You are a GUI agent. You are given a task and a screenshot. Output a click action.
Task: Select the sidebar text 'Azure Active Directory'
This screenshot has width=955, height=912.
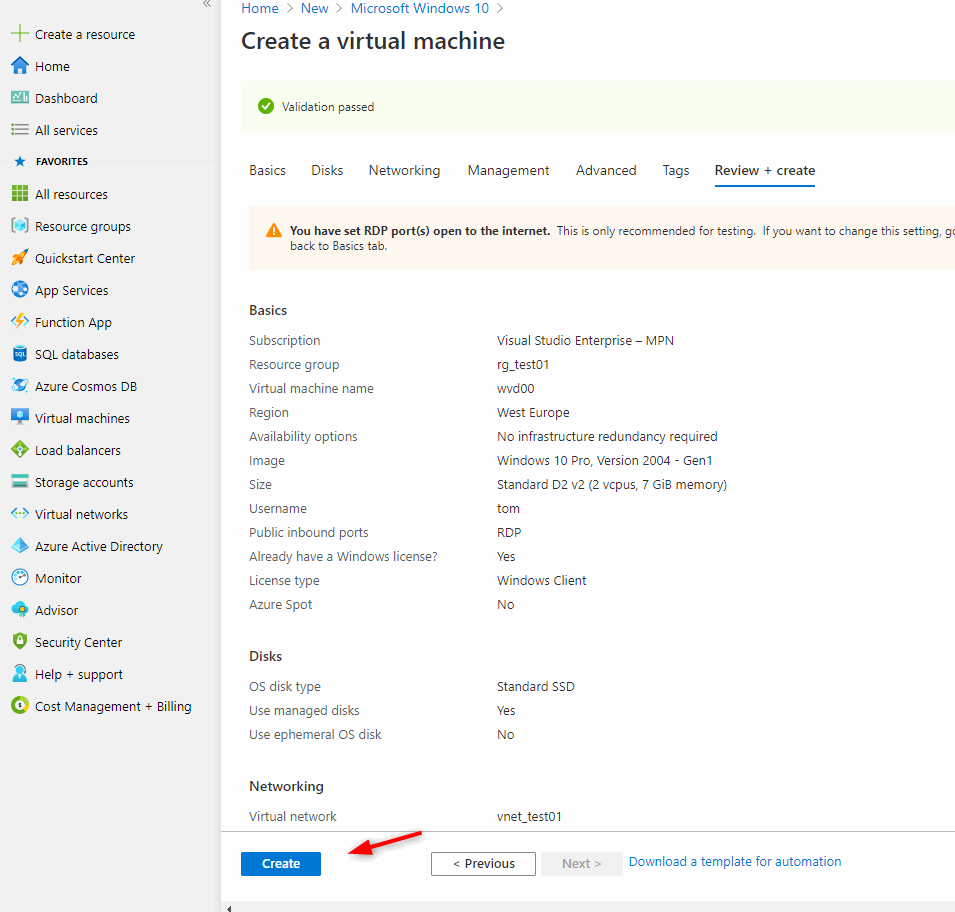coord(99,546)
